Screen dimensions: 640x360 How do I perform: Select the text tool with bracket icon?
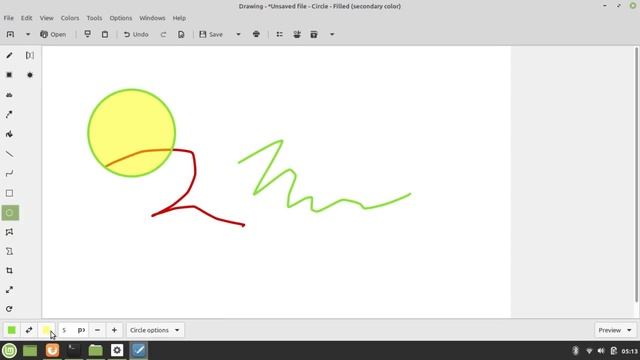coord(30,55)
